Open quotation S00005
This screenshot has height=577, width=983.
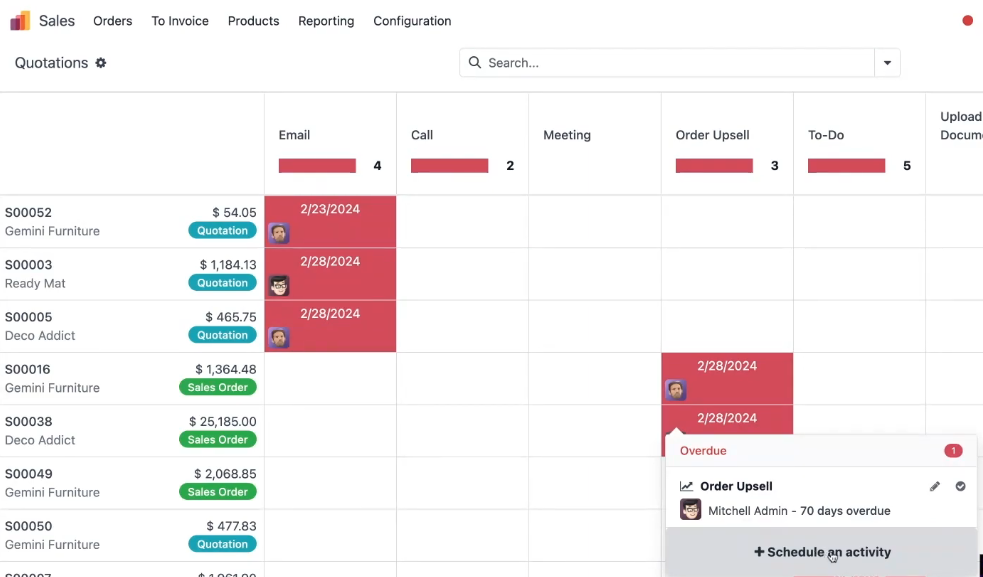(28, 317)
